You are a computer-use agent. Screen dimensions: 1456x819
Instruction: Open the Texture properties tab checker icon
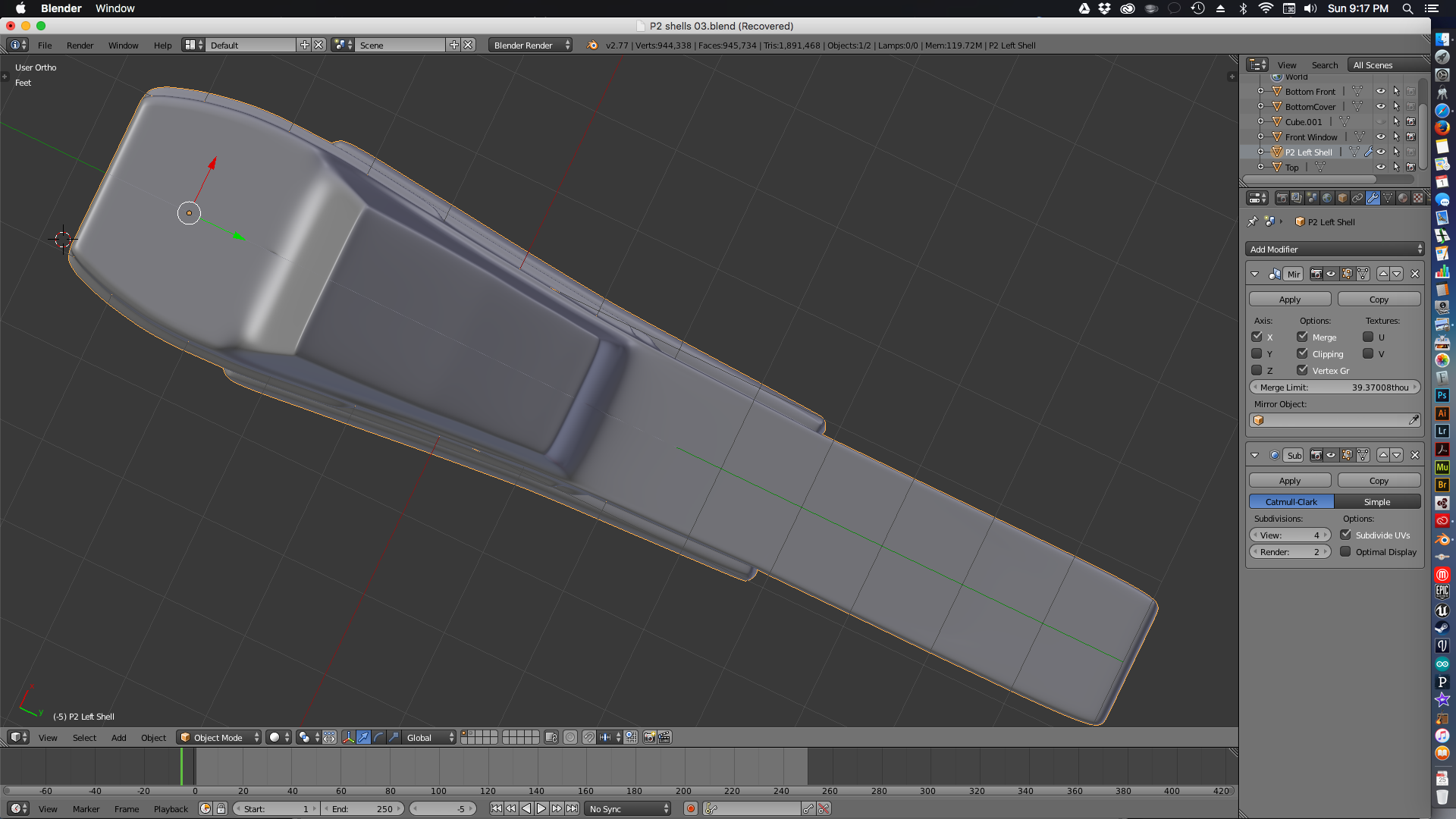click(1418, 198)
